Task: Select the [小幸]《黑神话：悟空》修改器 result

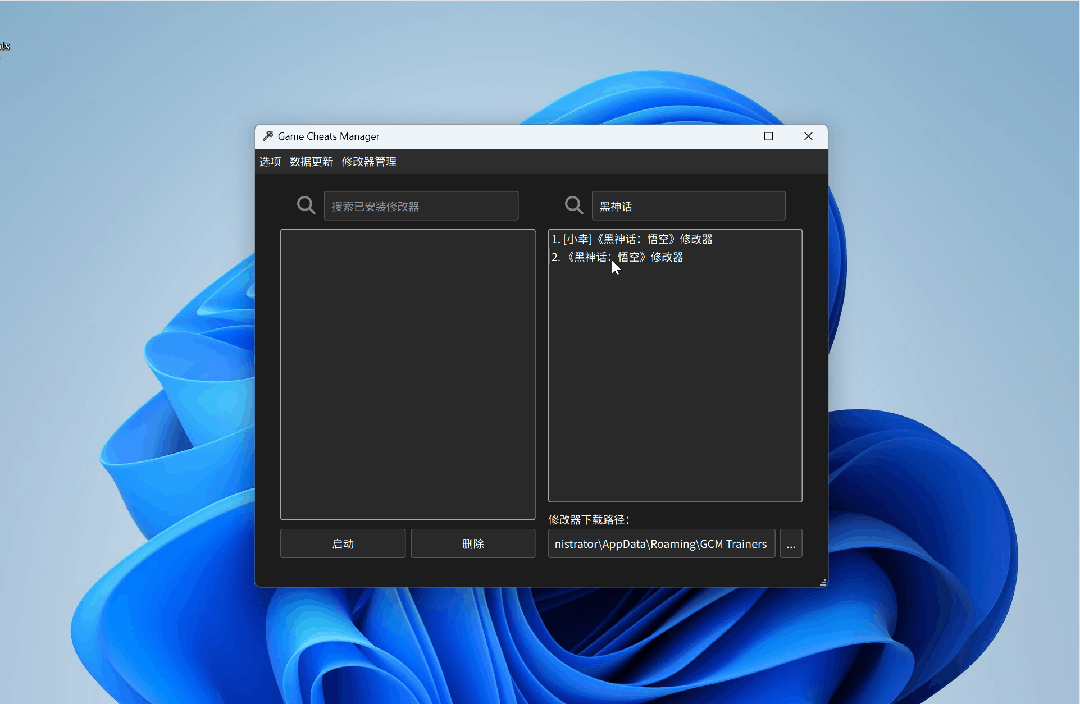Action: click(632, 240)
